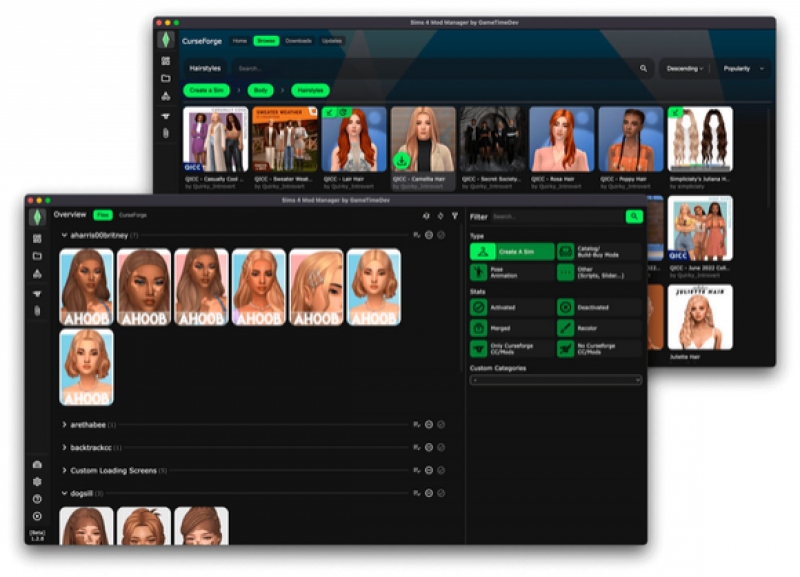Viewport: 800px width, 577px height.
Task: Select the Browse tab in CurseForge window
Action: (266, 41)
